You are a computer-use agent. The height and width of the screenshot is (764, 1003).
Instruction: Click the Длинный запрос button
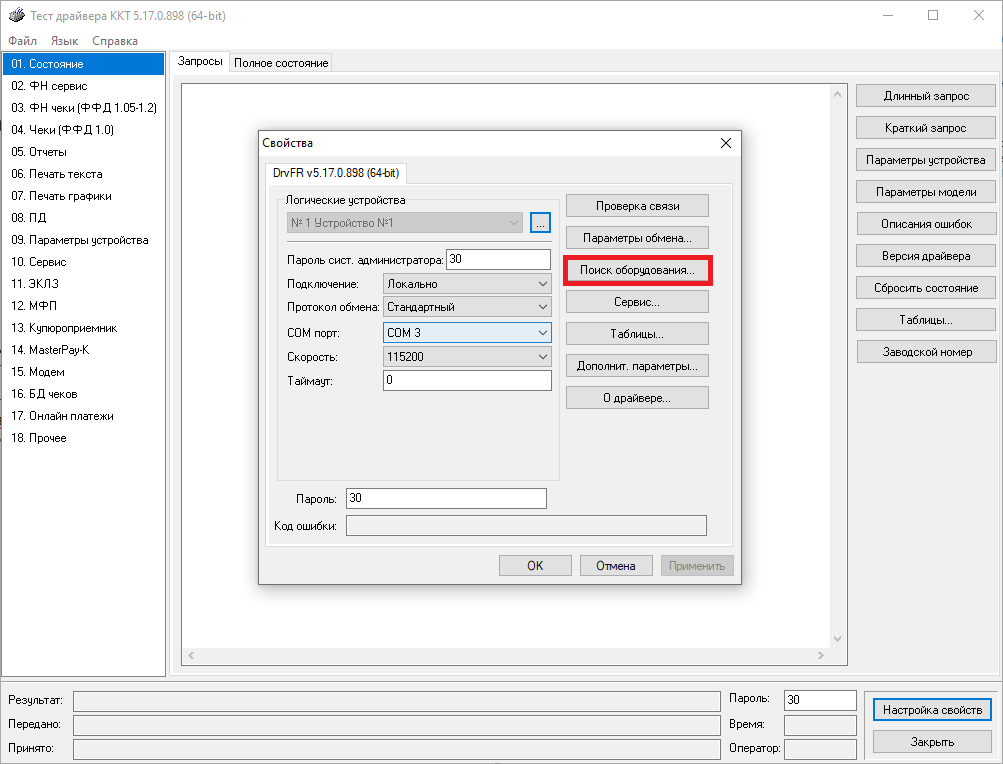point(926,96)
